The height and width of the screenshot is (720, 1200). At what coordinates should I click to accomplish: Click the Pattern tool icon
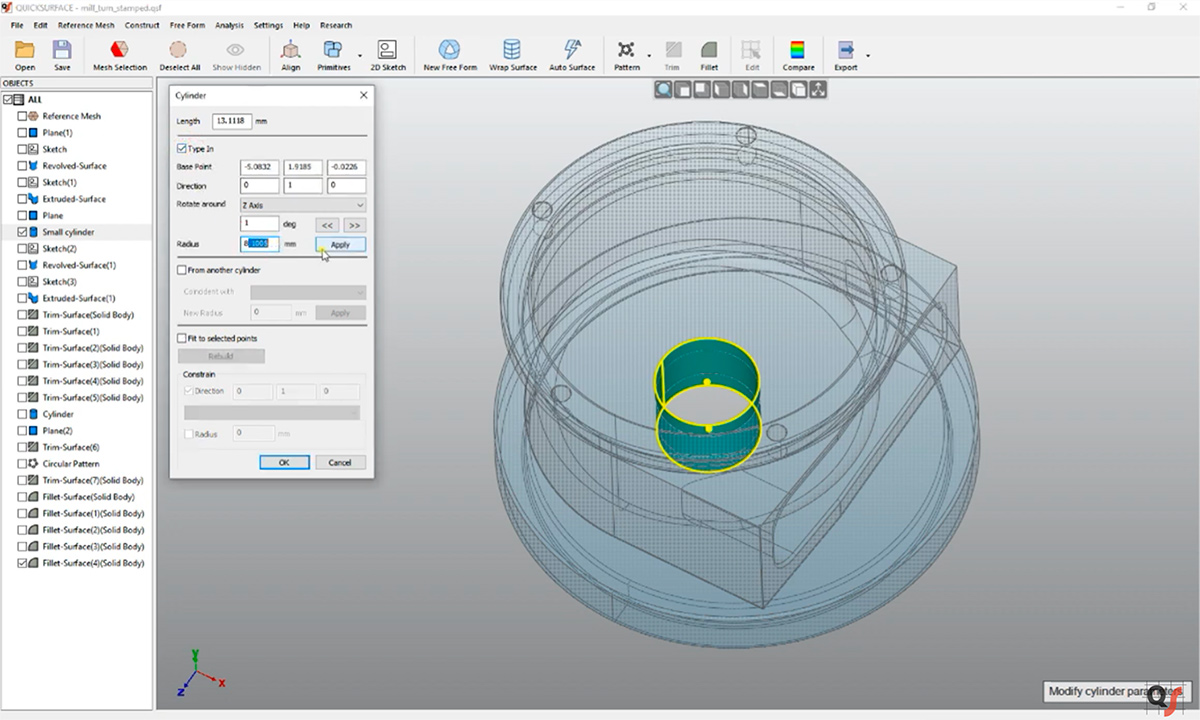coord(626,50)
